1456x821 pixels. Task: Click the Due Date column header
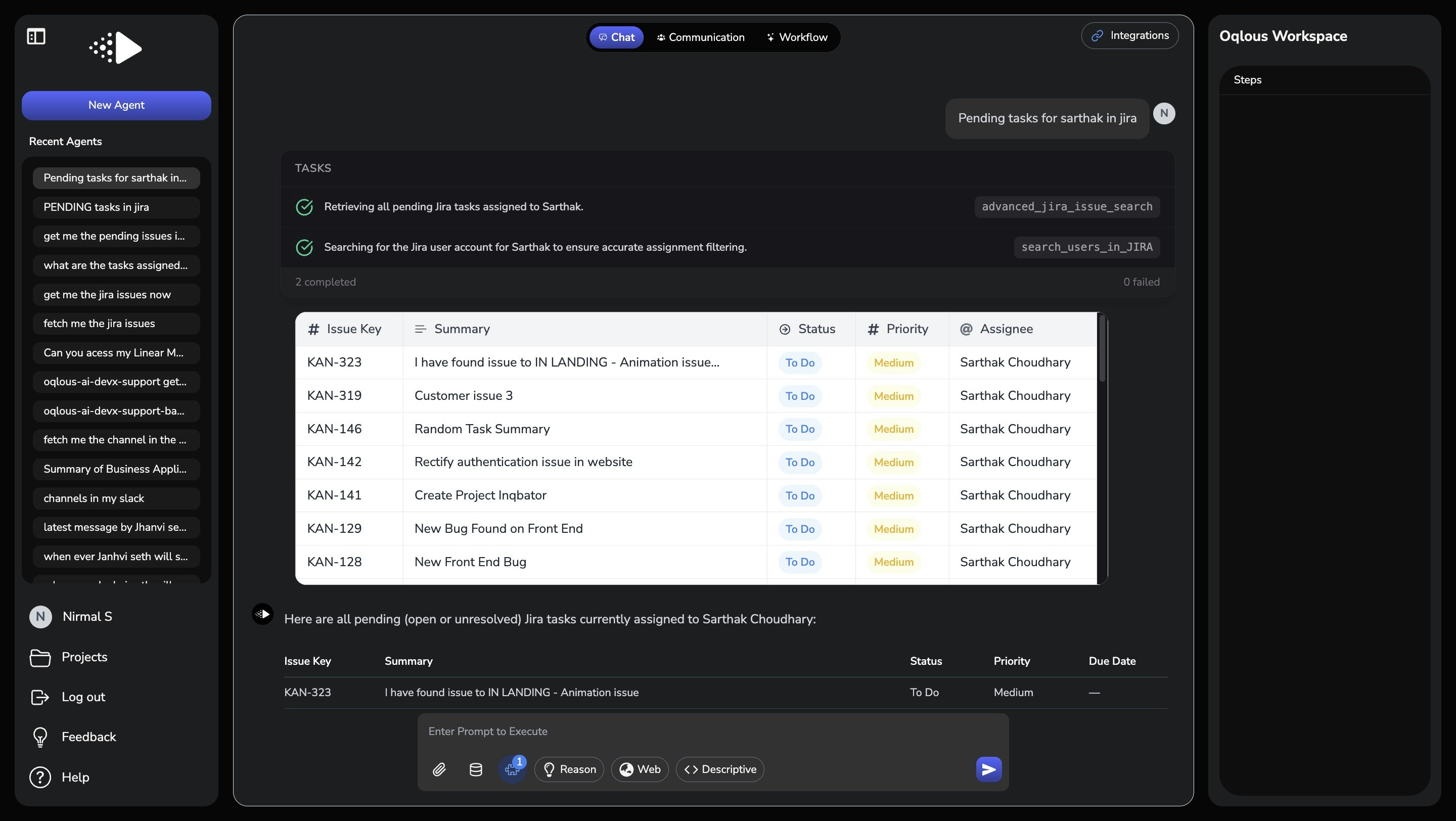pyautogui.click(x=1112, y=661)
